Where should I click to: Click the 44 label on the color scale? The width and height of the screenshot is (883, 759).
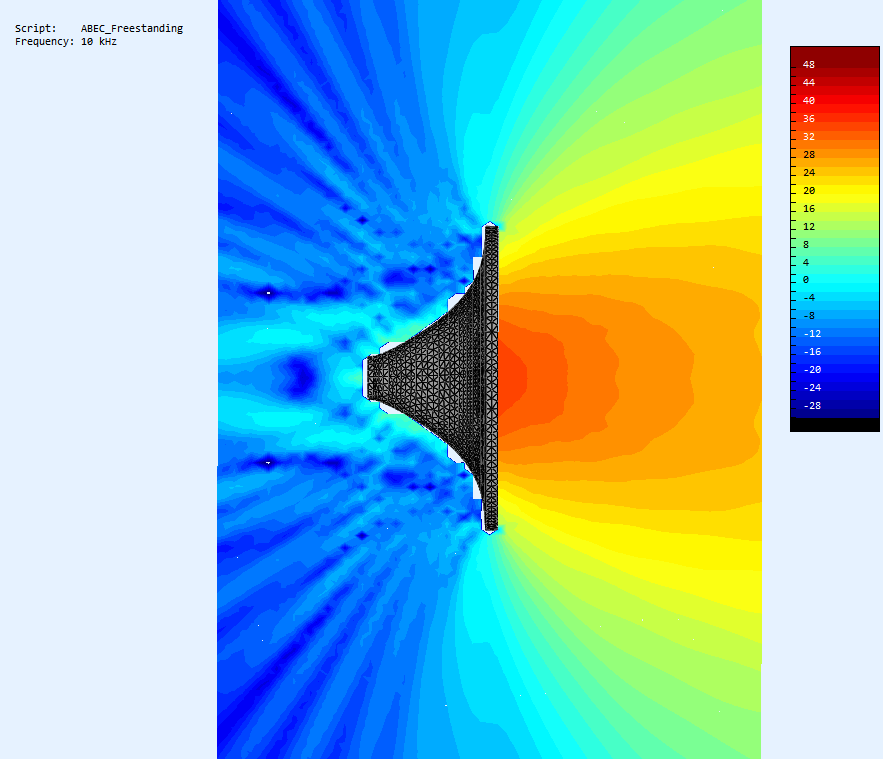pyautogui.click(x=809, y=83)
